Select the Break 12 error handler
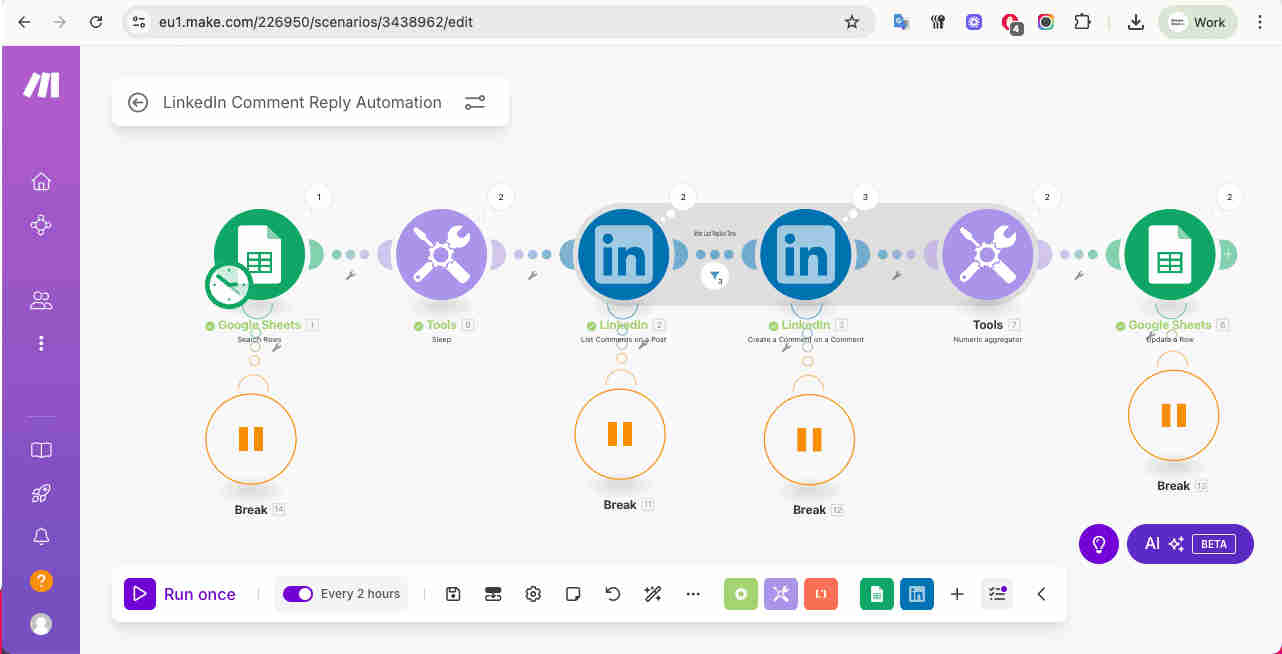Image resolution: width=1282 pixels, height=654 pixels. point(809,439)
